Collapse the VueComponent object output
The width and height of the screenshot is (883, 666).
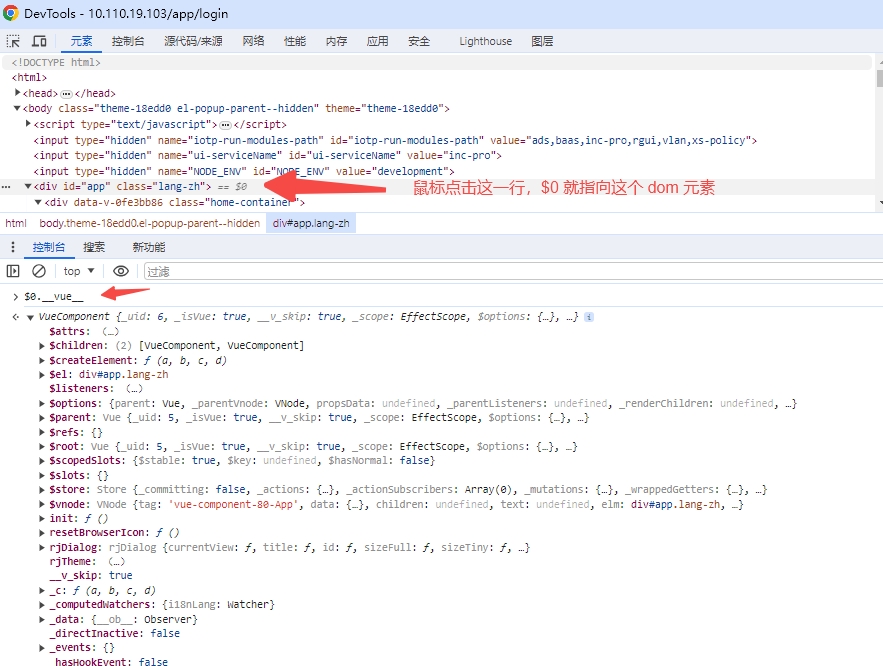tap(30, 318)
